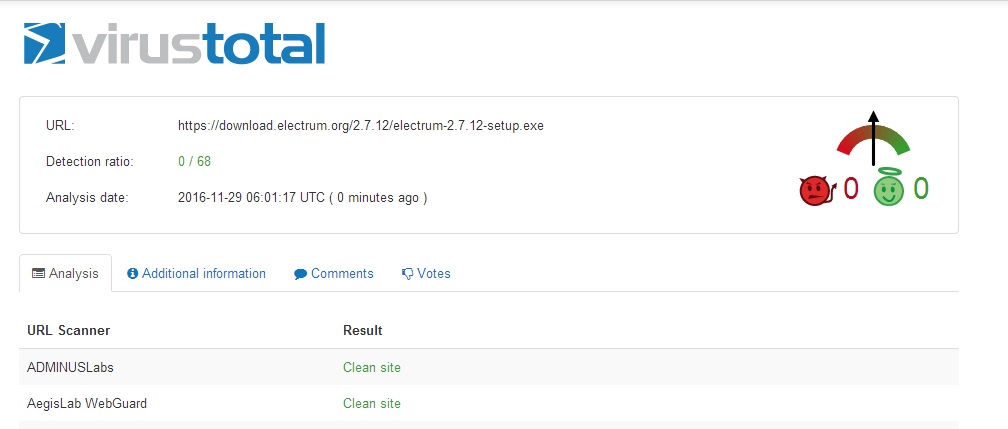Switch to the Votes tab
This screenshot has height=429, width=1008.
426,273
